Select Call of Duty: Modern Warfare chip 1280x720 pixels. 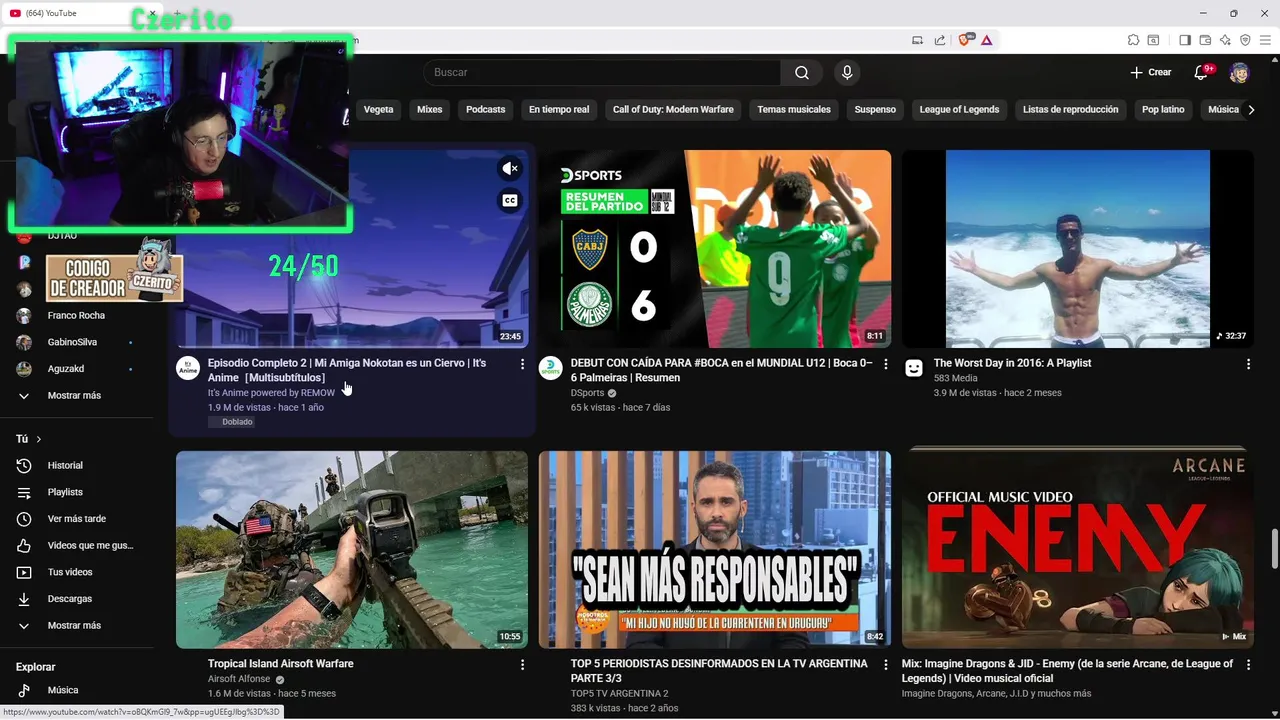pyautogui.click(x=673, y=110)
